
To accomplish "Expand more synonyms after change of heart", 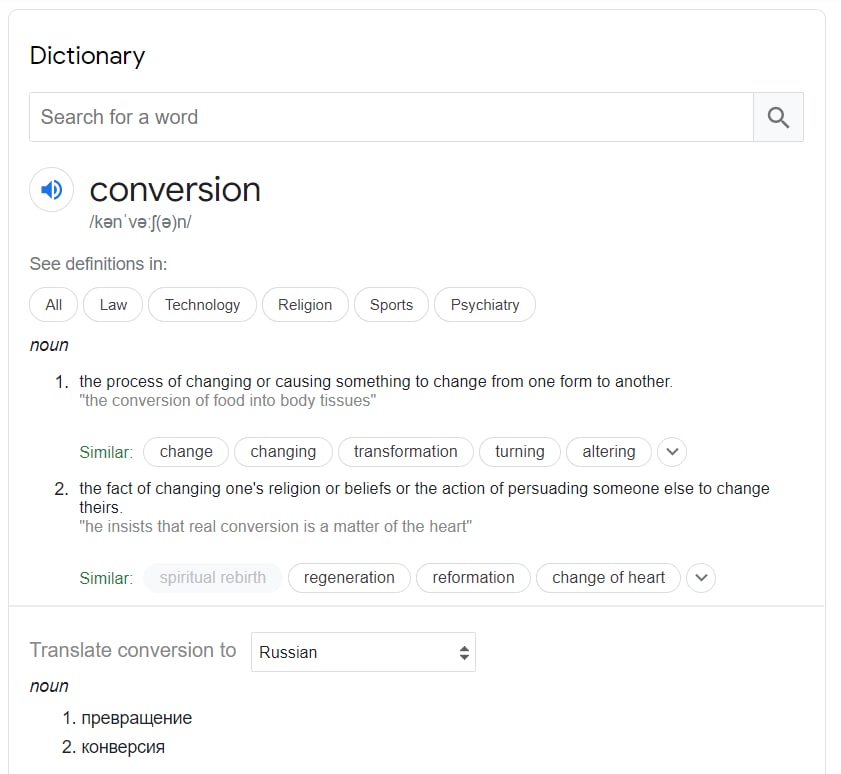I will point(701,578).
